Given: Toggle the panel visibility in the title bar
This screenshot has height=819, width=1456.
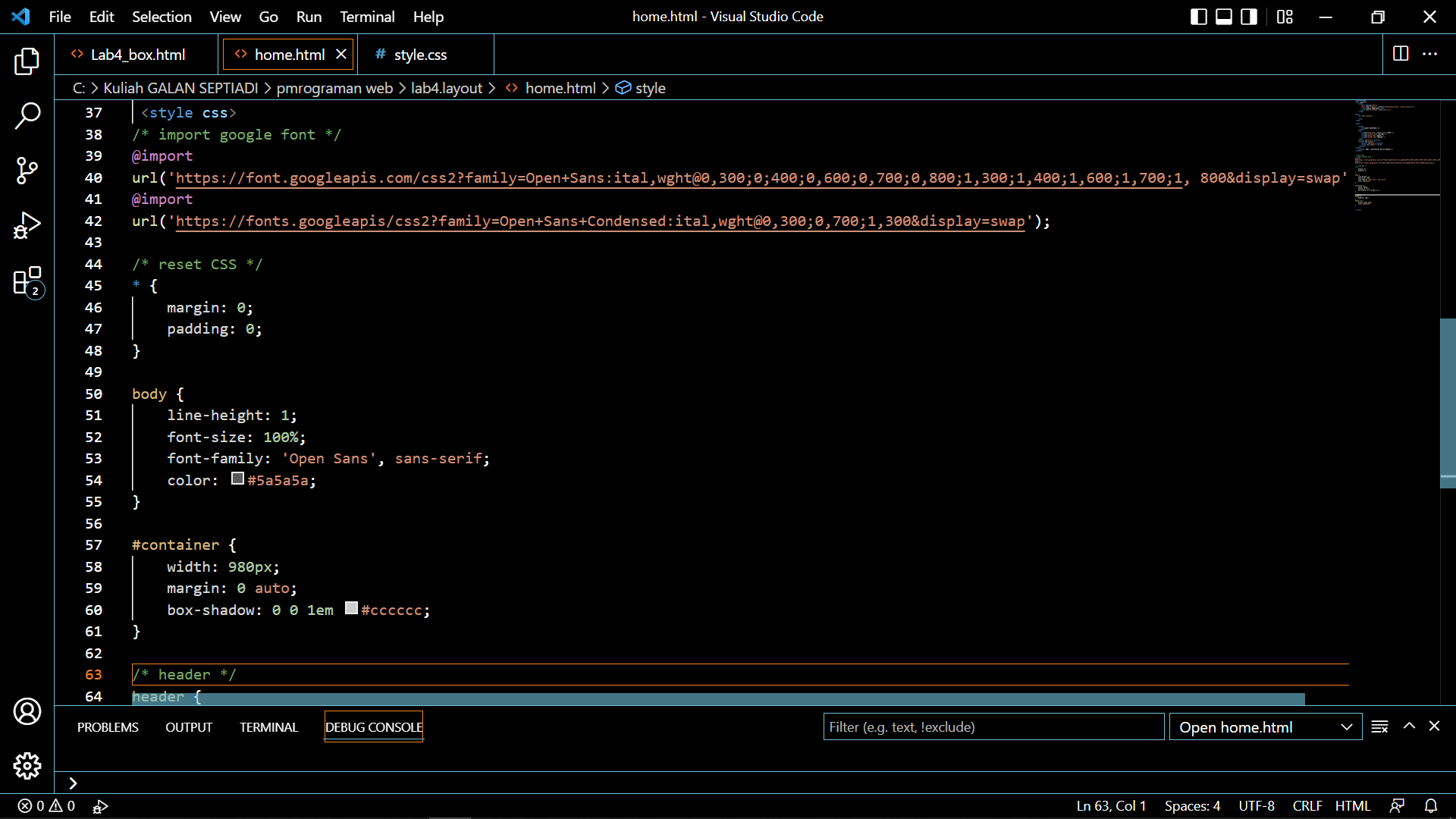Looking at the screenshot, I should coord(1223,16).
